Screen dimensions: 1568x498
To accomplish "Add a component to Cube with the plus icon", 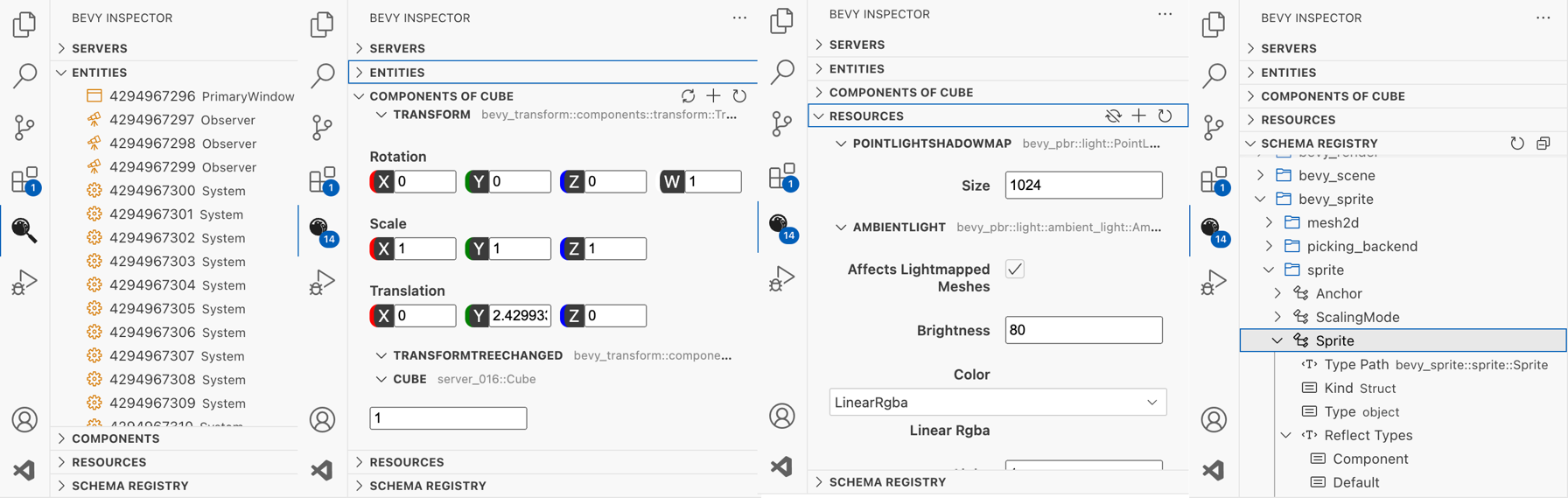I will tap(714, 95).
